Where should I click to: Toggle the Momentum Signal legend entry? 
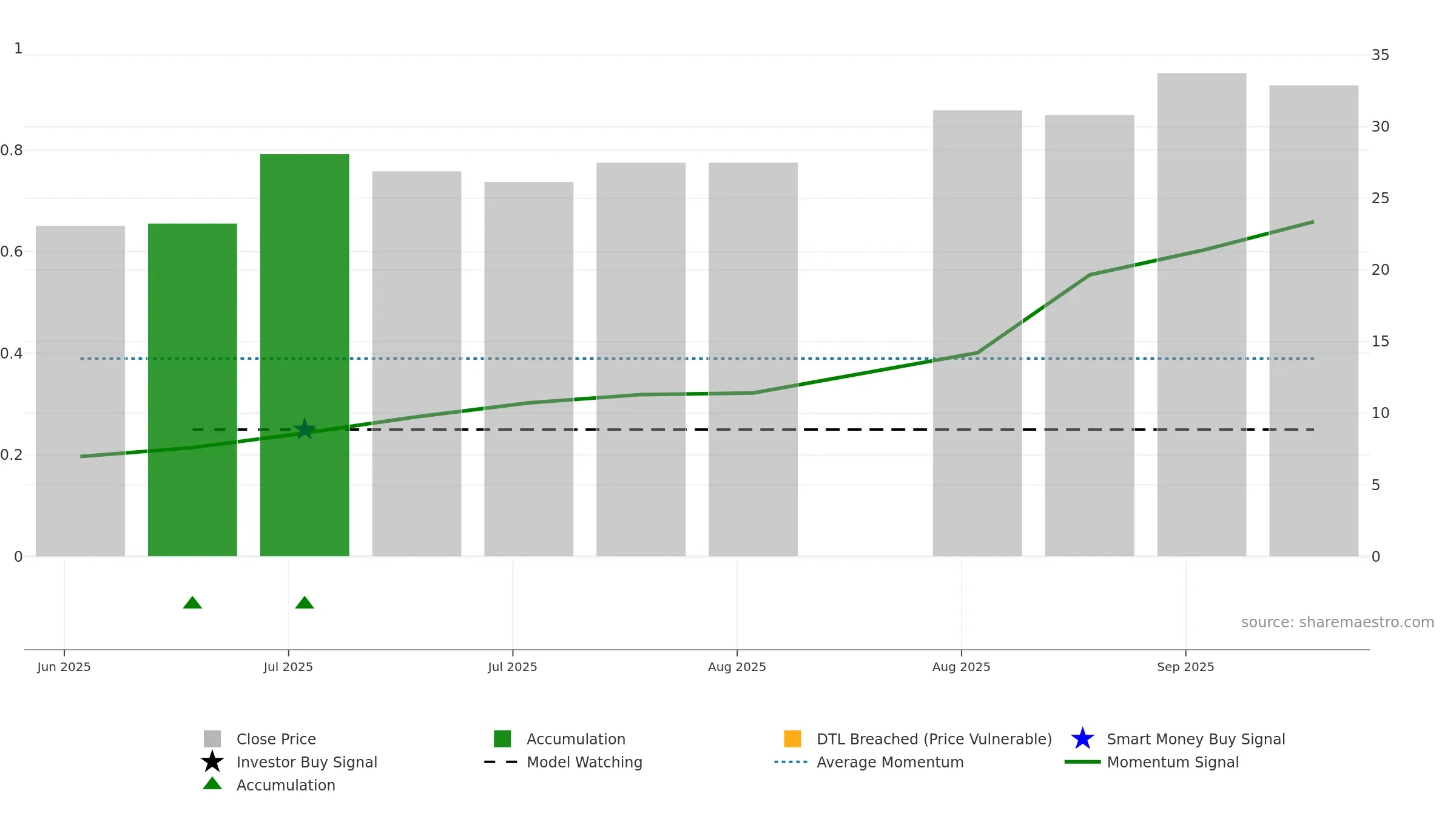click(x=1172, y=762)
